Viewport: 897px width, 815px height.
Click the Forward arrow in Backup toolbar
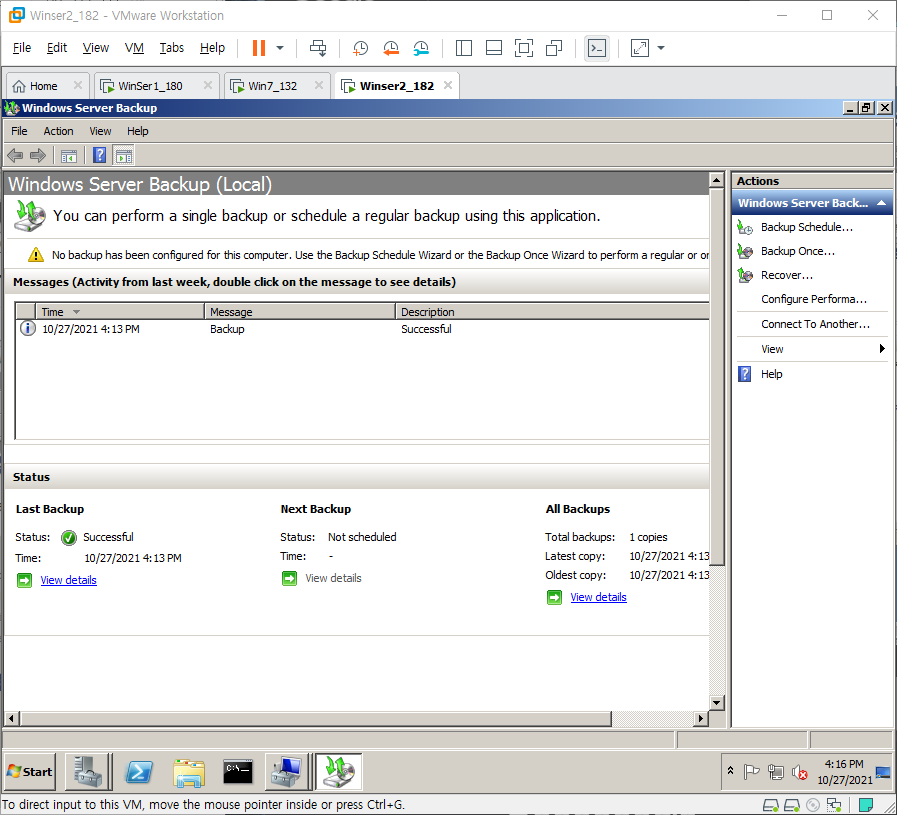point(38,155)
